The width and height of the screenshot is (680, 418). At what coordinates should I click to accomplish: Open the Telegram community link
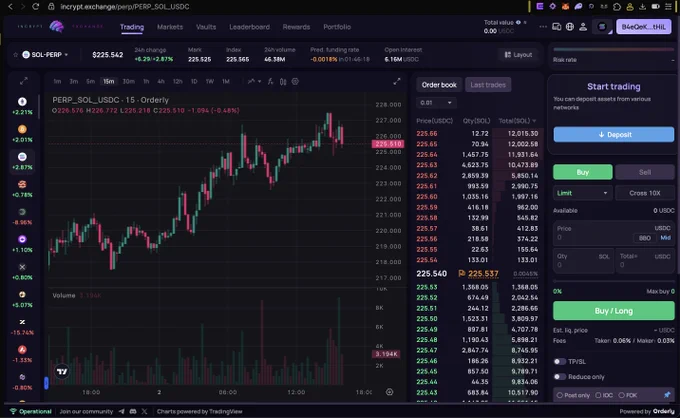coord(121,411)
